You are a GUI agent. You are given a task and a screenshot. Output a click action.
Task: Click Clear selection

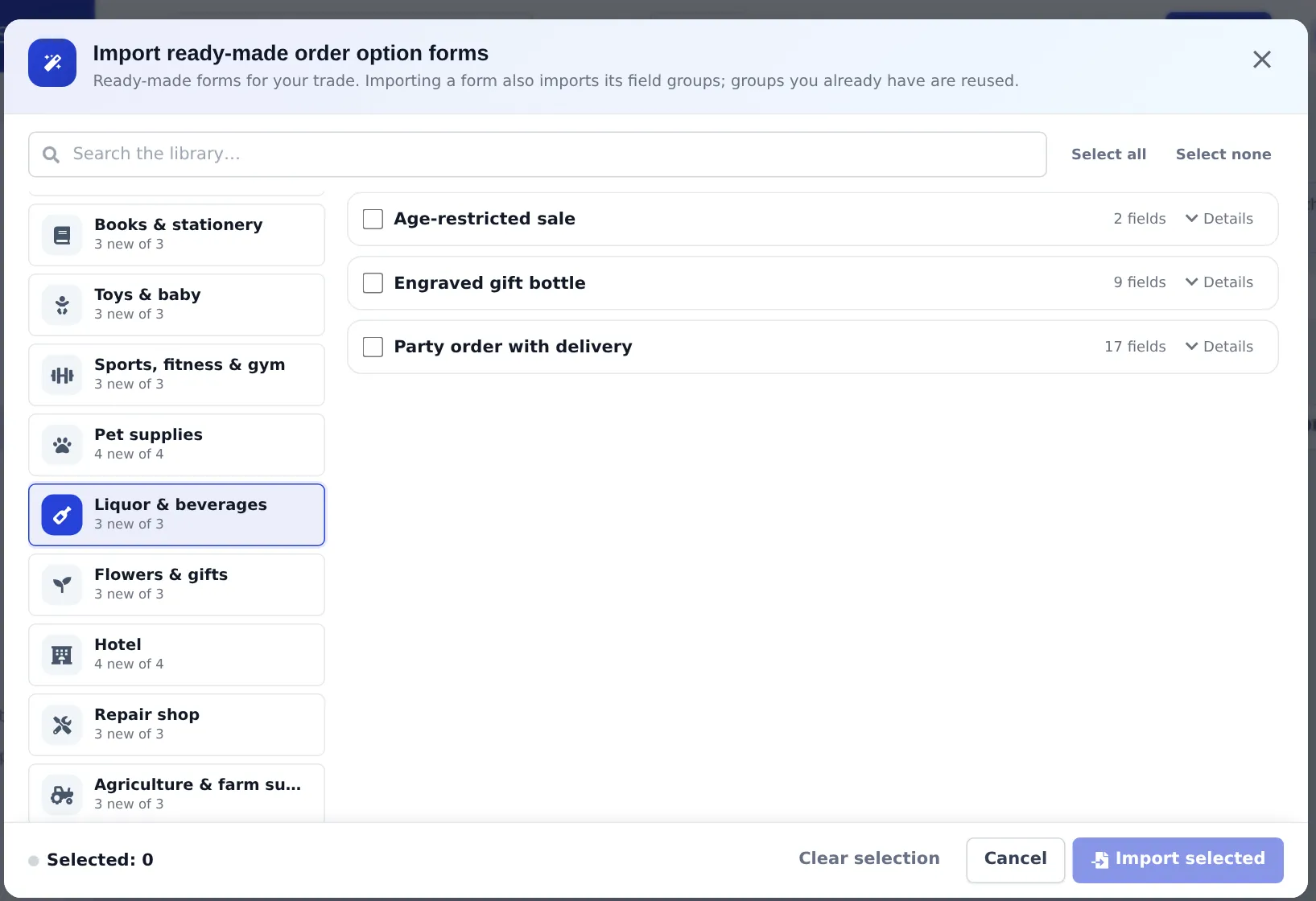(x=868, y=858)
